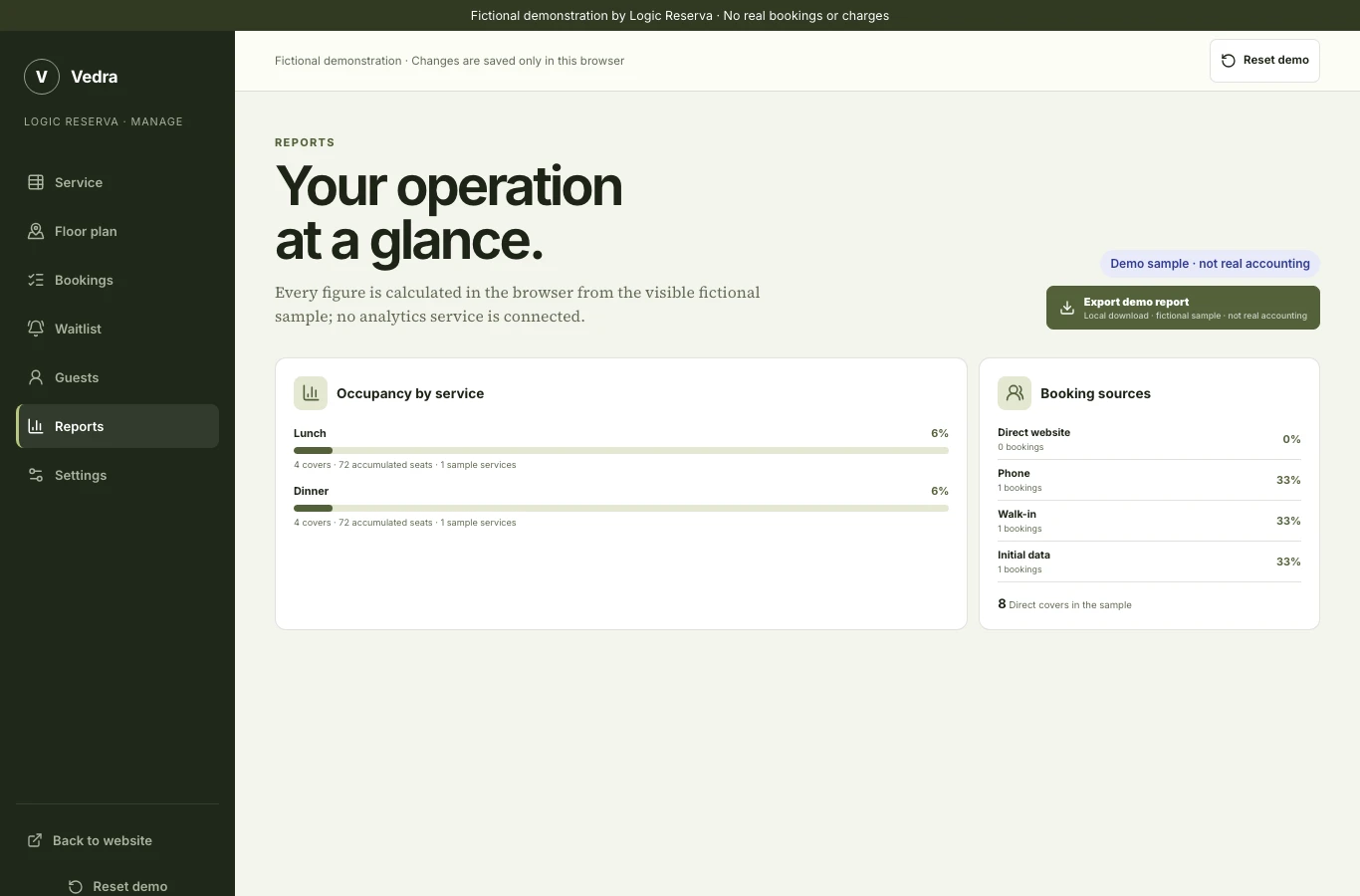Click the Booking sources people icon

pyautogui.click(x=1015, y=393)
